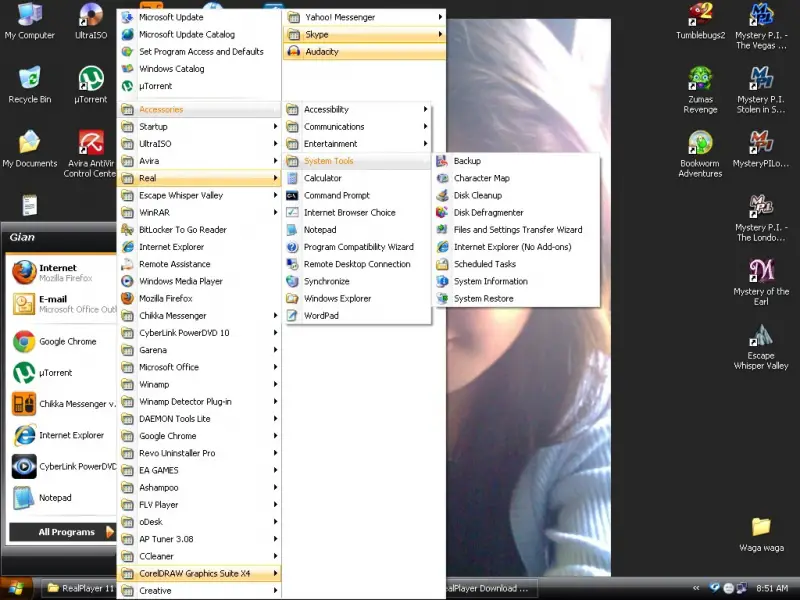The height and width of the screenshot is (600, 800).
Task: Expand Yahoo! Messenger folder
Action: [364, 17]
